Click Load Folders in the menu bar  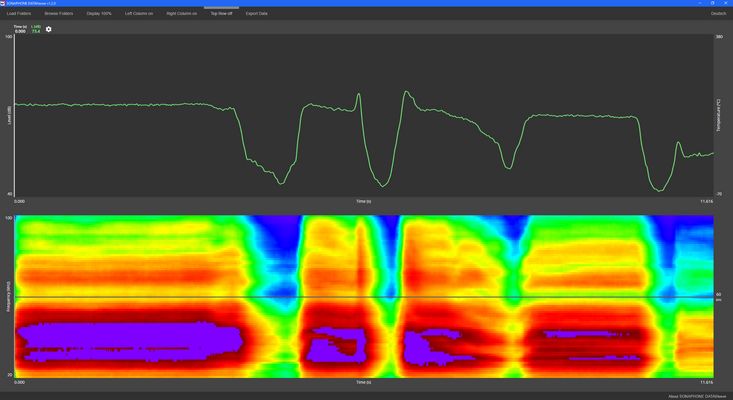(x=18, y=14)
